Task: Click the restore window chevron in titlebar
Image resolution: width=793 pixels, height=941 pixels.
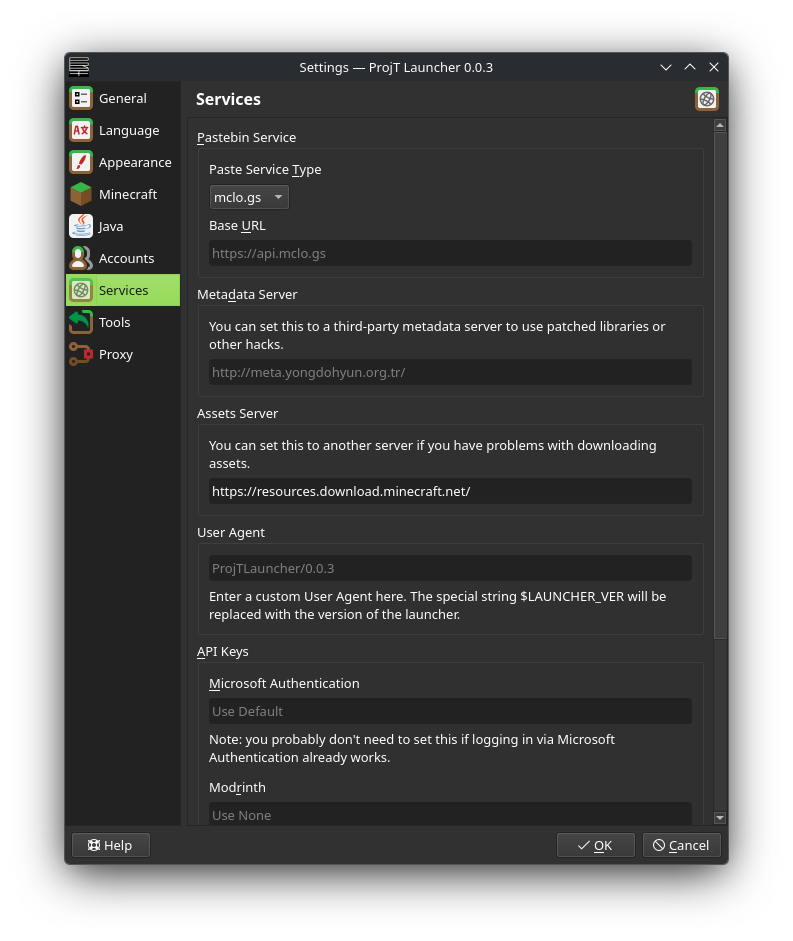Action: coord(689,67)
